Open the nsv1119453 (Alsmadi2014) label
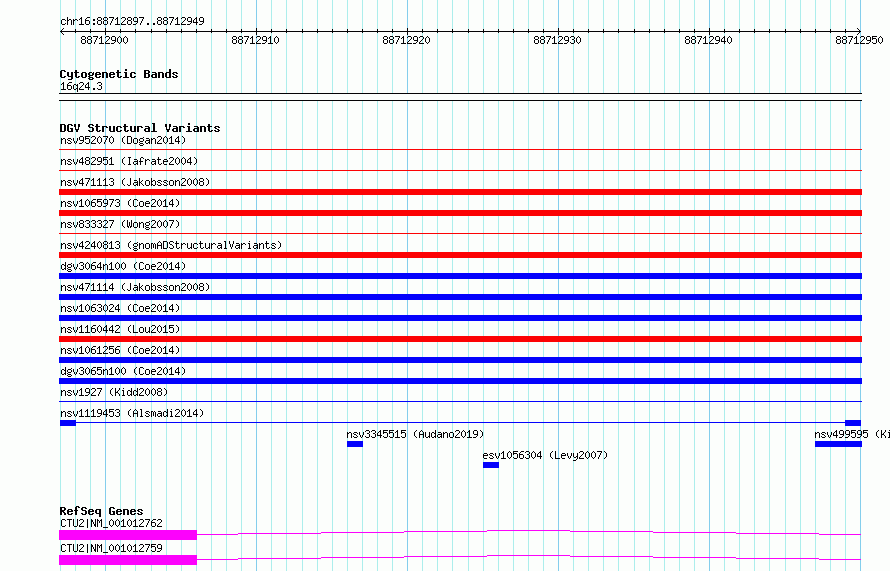This screenshot has height=571, width=890. tap(132, 413)
